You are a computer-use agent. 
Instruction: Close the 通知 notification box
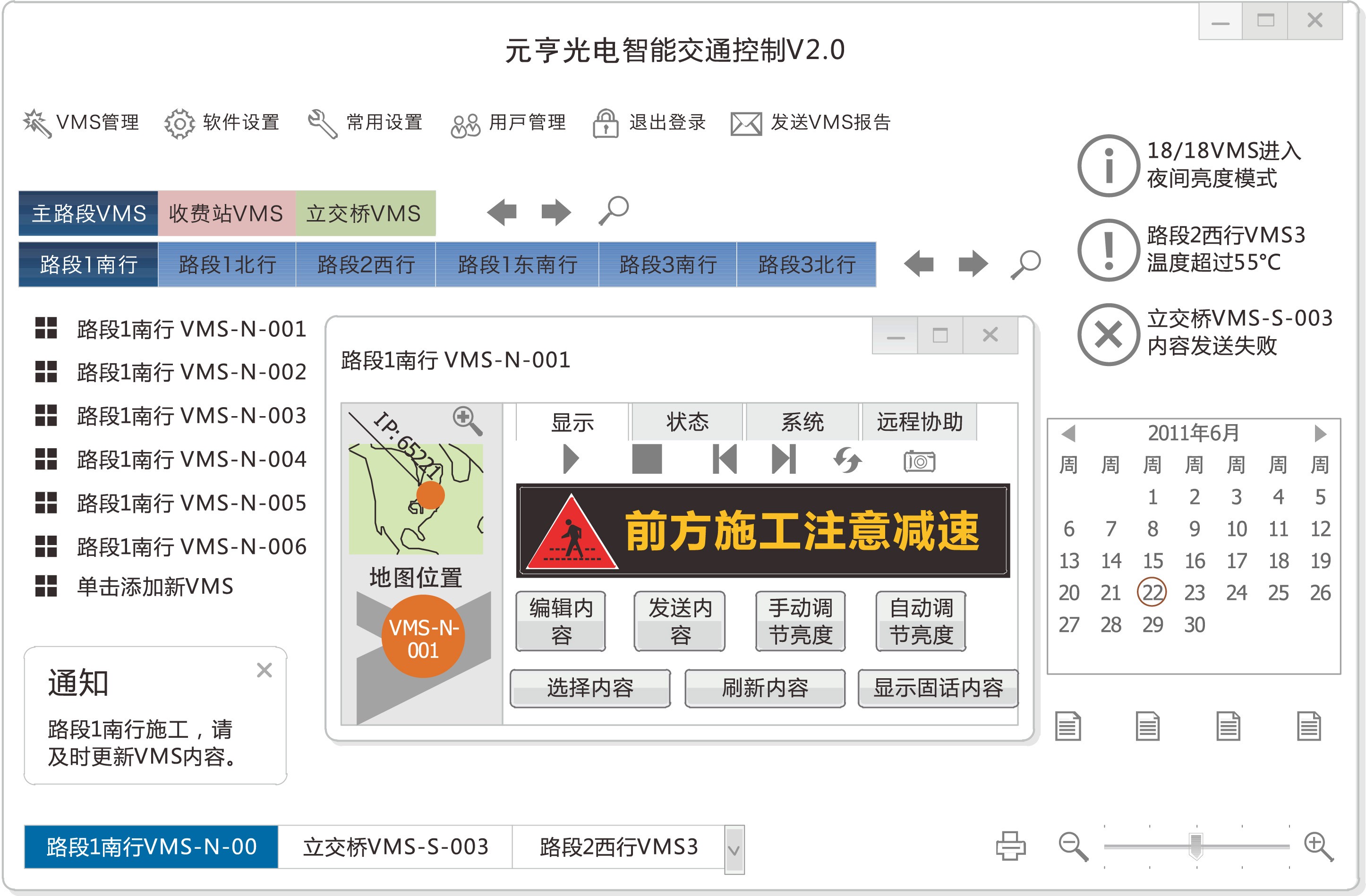point(264,670)
